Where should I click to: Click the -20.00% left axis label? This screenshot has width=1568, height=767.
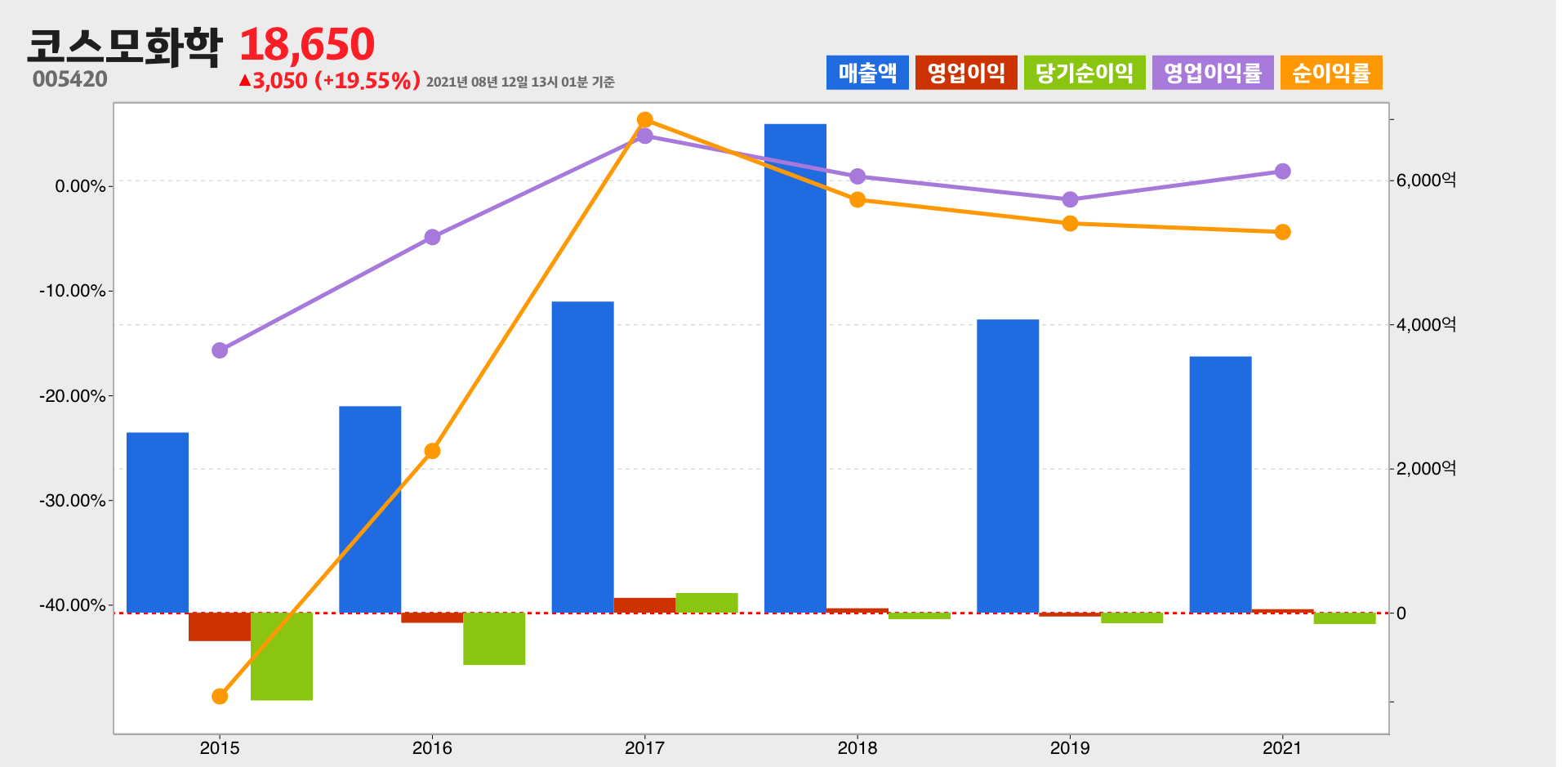coord(73,396)
